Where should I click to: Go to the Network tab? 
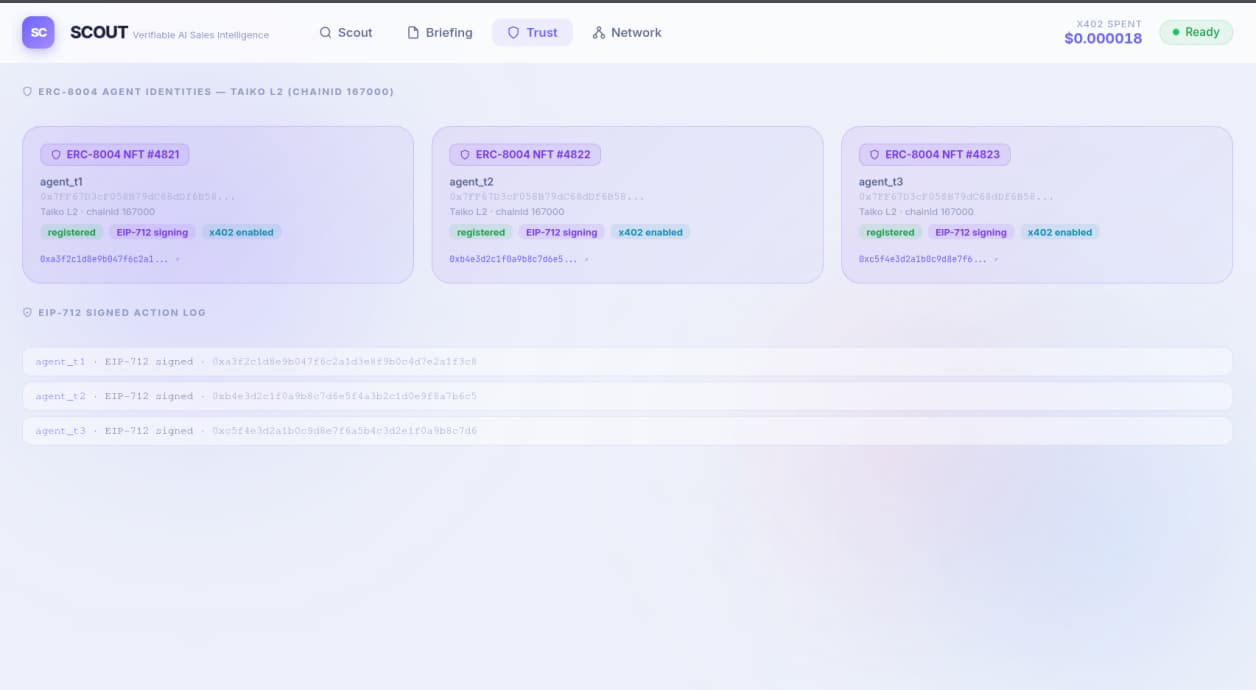coord(627,32)
